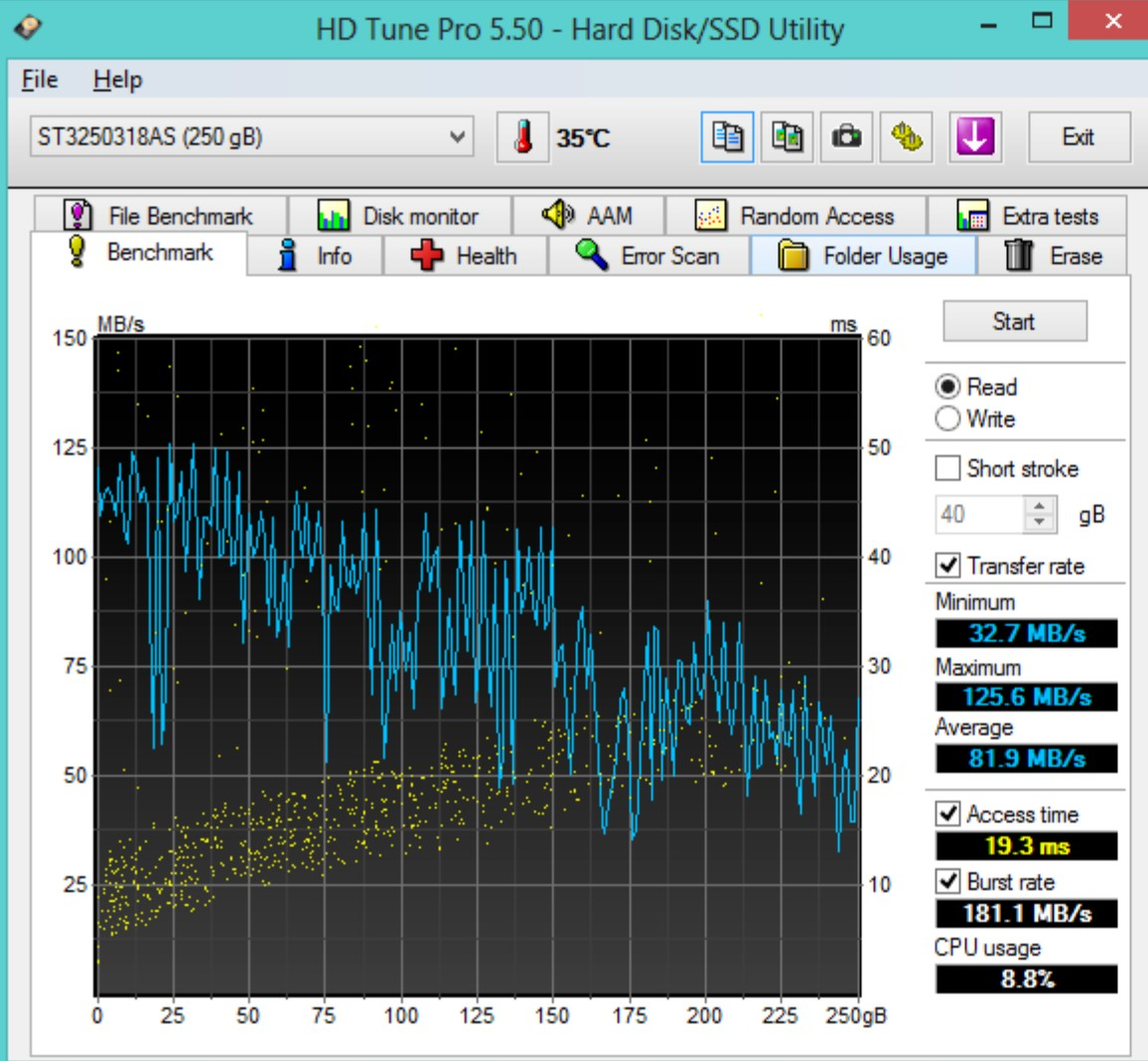
Task: Decrease short stroke size with down arrow
Action: [x=1040, y=523]
